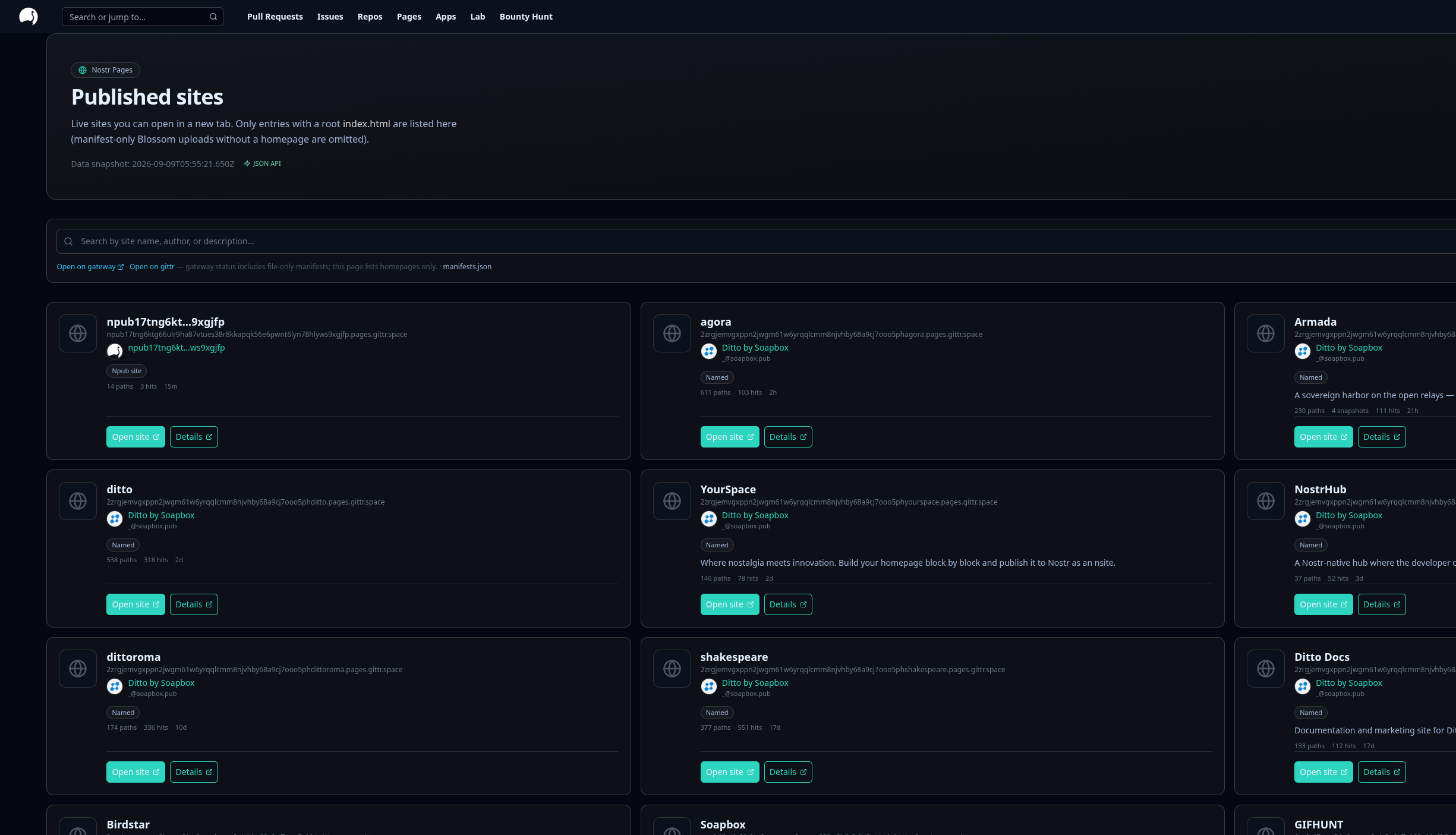
Task: Click the Soapbox site title
Action: tap(723, 824)
